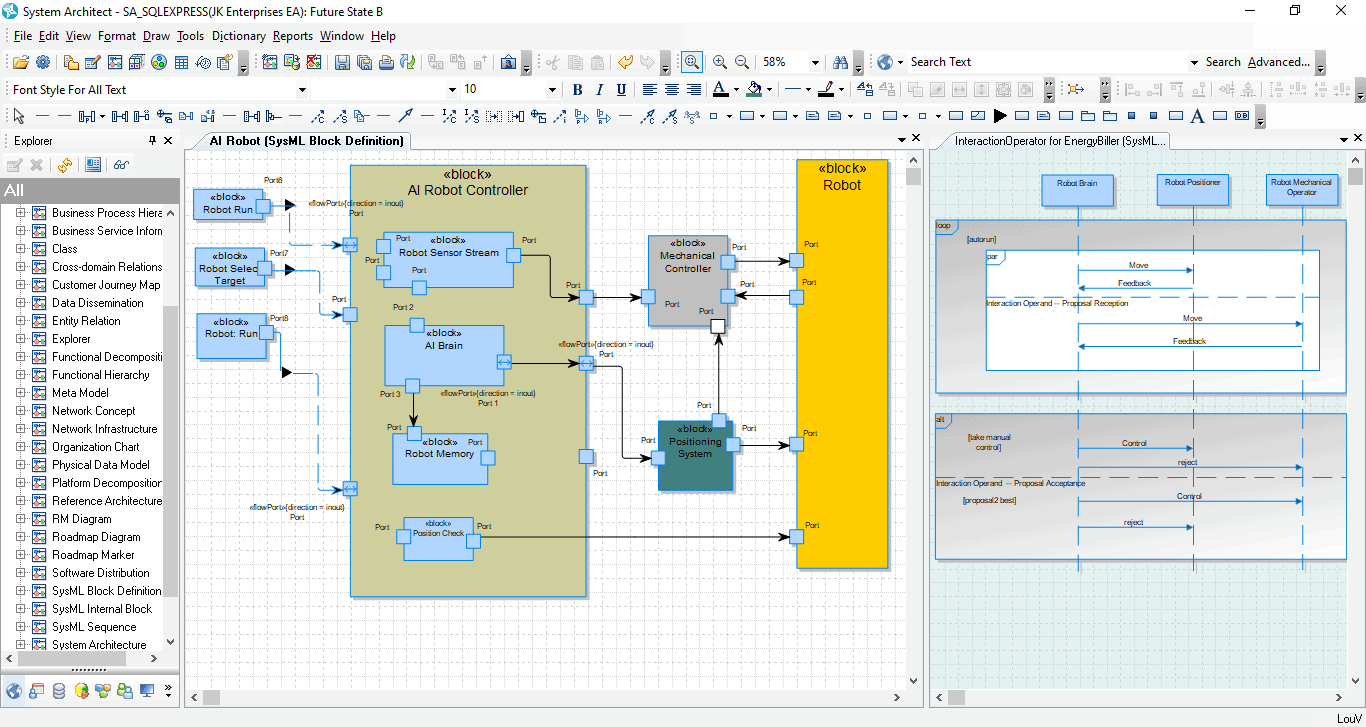Click the Advanced search link
This screenshot has width=1366, height=727.
1279,62
